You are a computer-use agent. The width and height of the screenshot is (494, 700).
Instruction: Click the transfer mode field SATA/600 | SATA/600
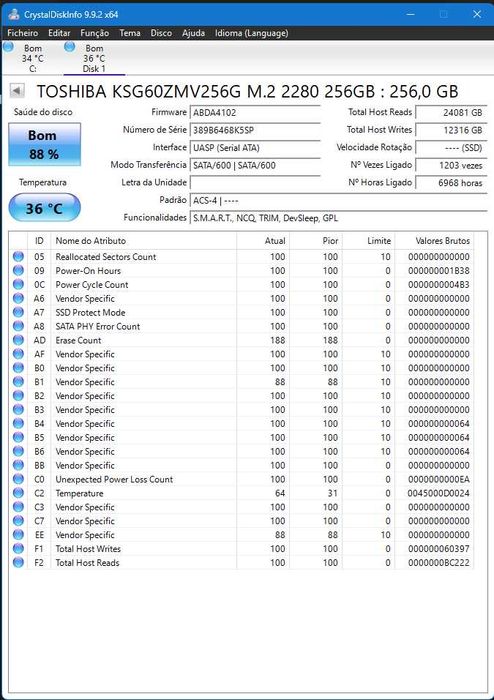coord(255,165)
